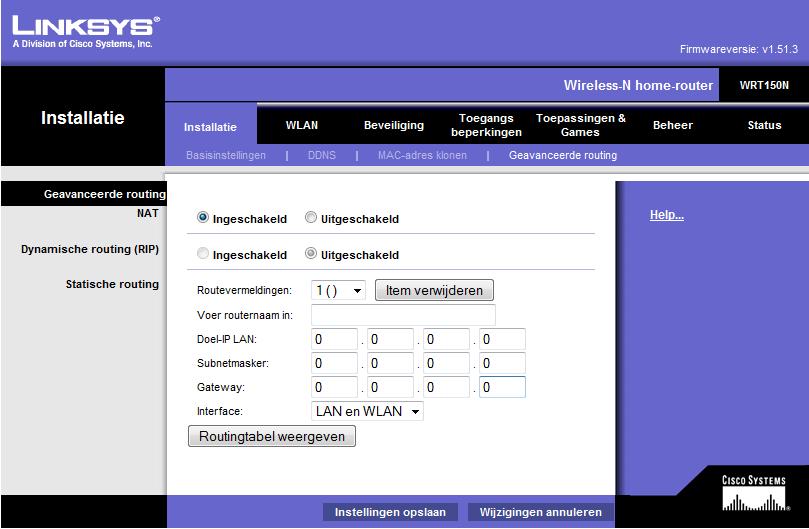The width and height of the screenshot is (809, 529).
Task: Click the Firmwareversie: v1.51.3 text
Action: (x=739, y=50)
